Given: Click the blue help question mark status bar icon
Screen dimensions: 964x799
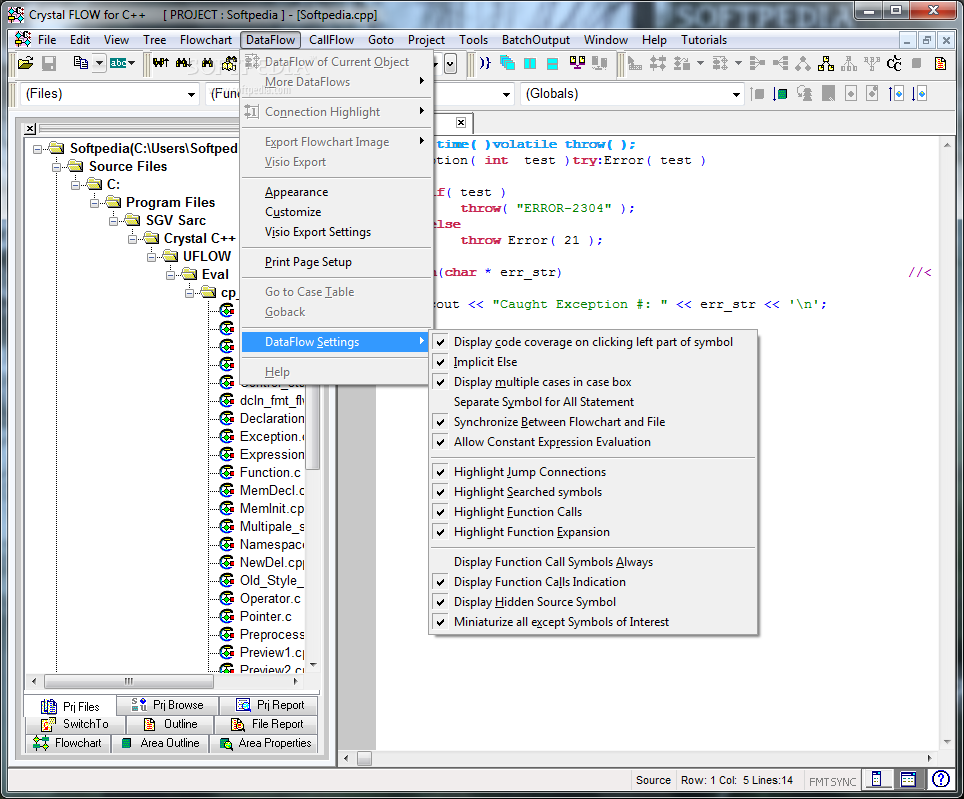Looking at the screenshot, I should (x=941, y=779).
